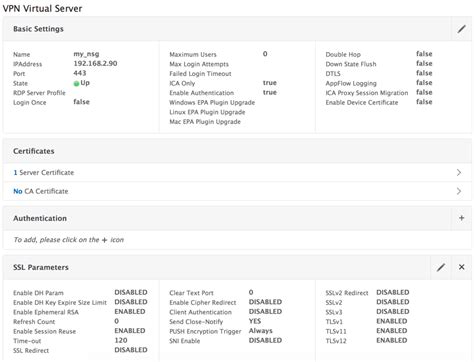Screen dimensions: 474x362
Task: Select Enable Cipher Redirect DISABLED value
Action: 265,302
